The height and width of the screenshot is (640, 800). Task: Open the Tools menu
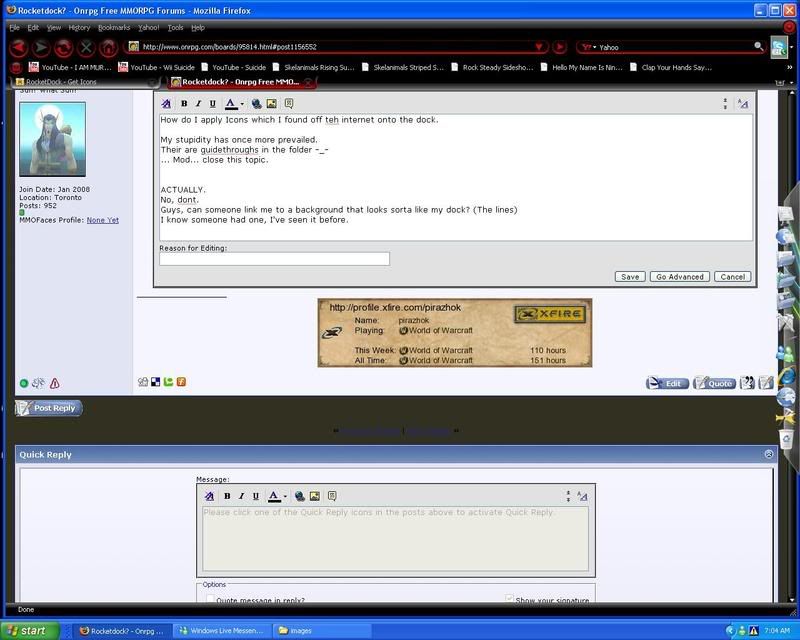pyautogui.click(x=176, y=28)
